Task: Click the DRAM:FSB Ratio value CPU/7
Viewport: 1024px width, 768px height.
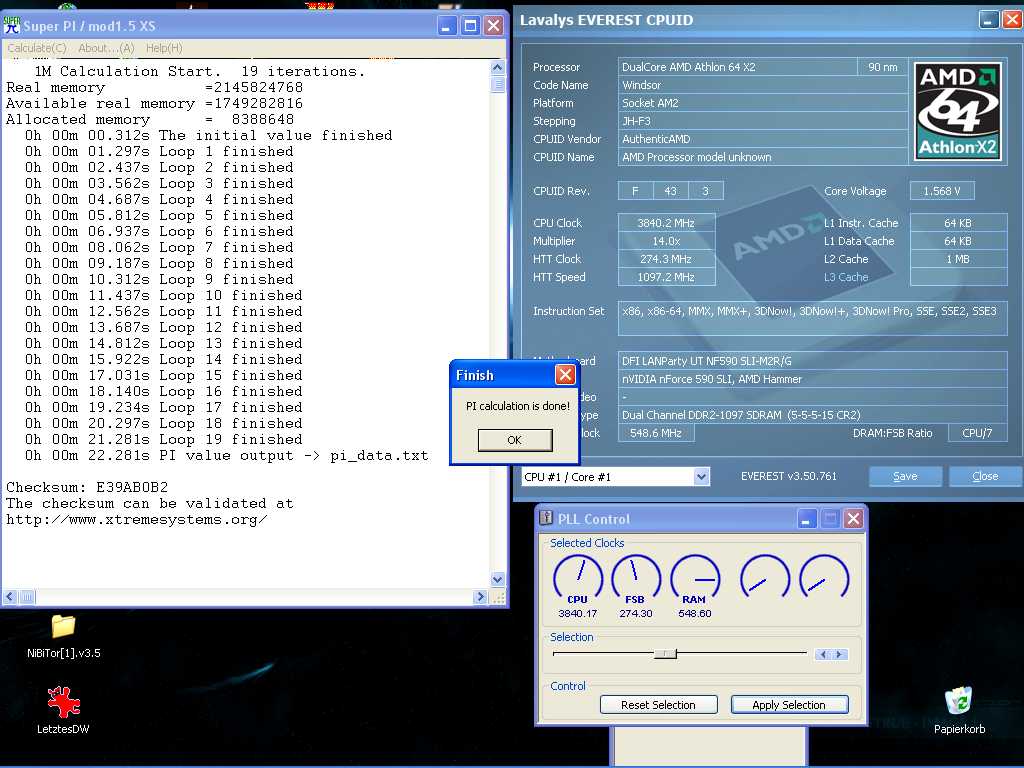Action: 977,433
